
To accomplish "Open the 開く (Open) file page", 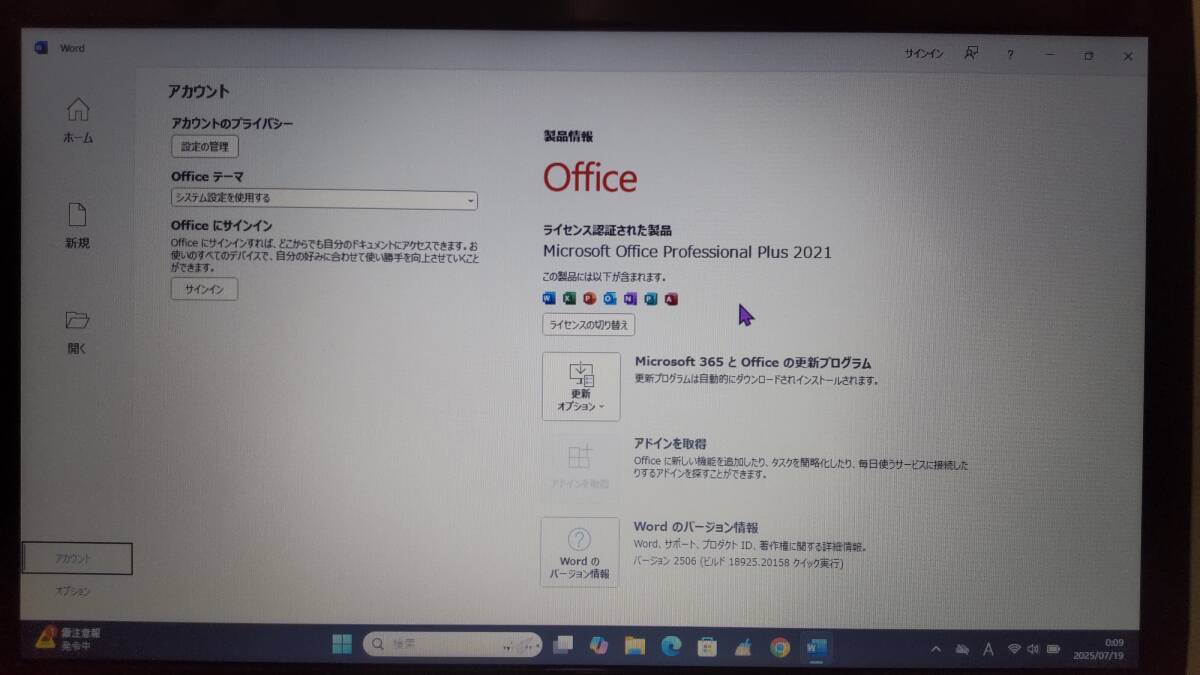I will coord(77,333).
